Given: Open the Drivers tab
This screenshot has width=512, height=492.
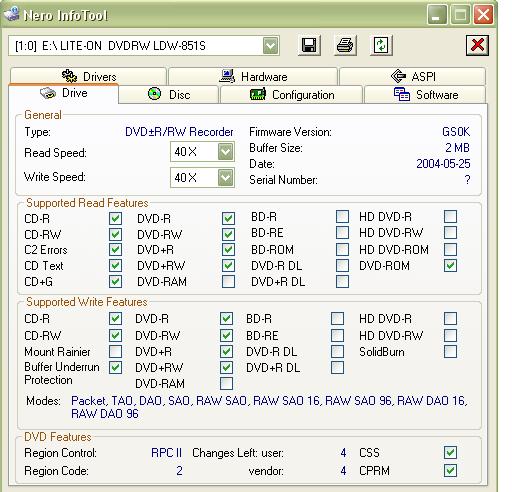Looking at the screenshot, I should (x=88, y=76).
